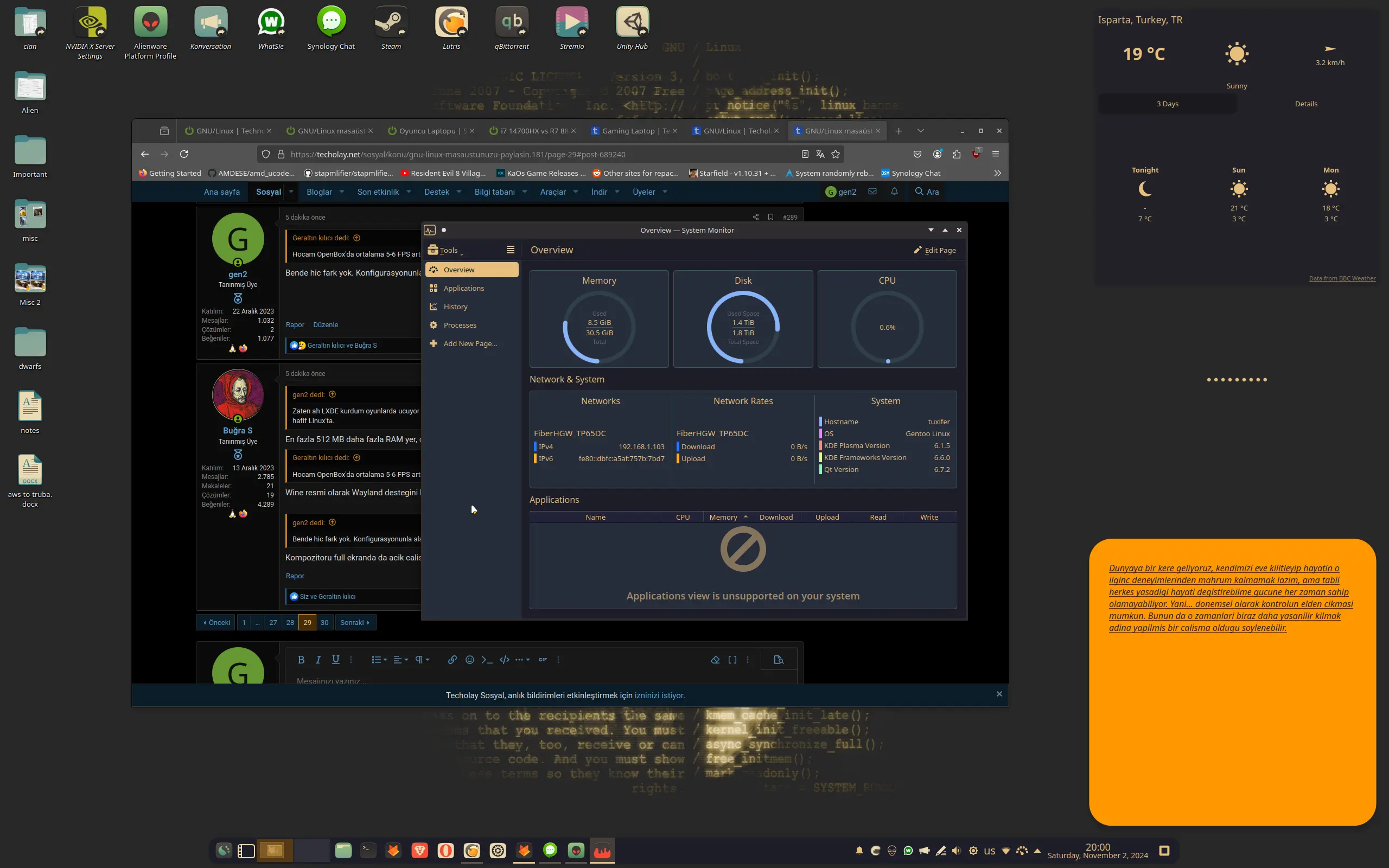Open Brave browser in taskbar
The height and width of the screenshot is (868, 1389).
419,851
